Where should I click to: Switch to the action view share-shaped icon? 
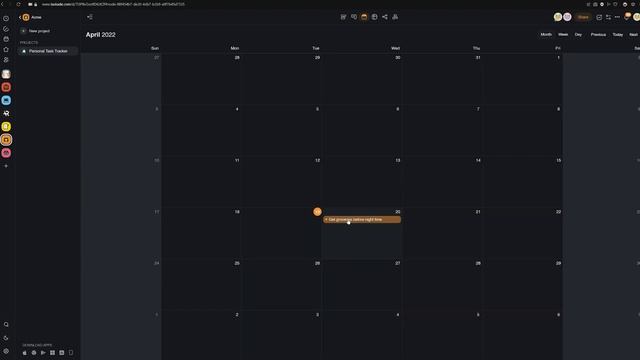[385, 17]
